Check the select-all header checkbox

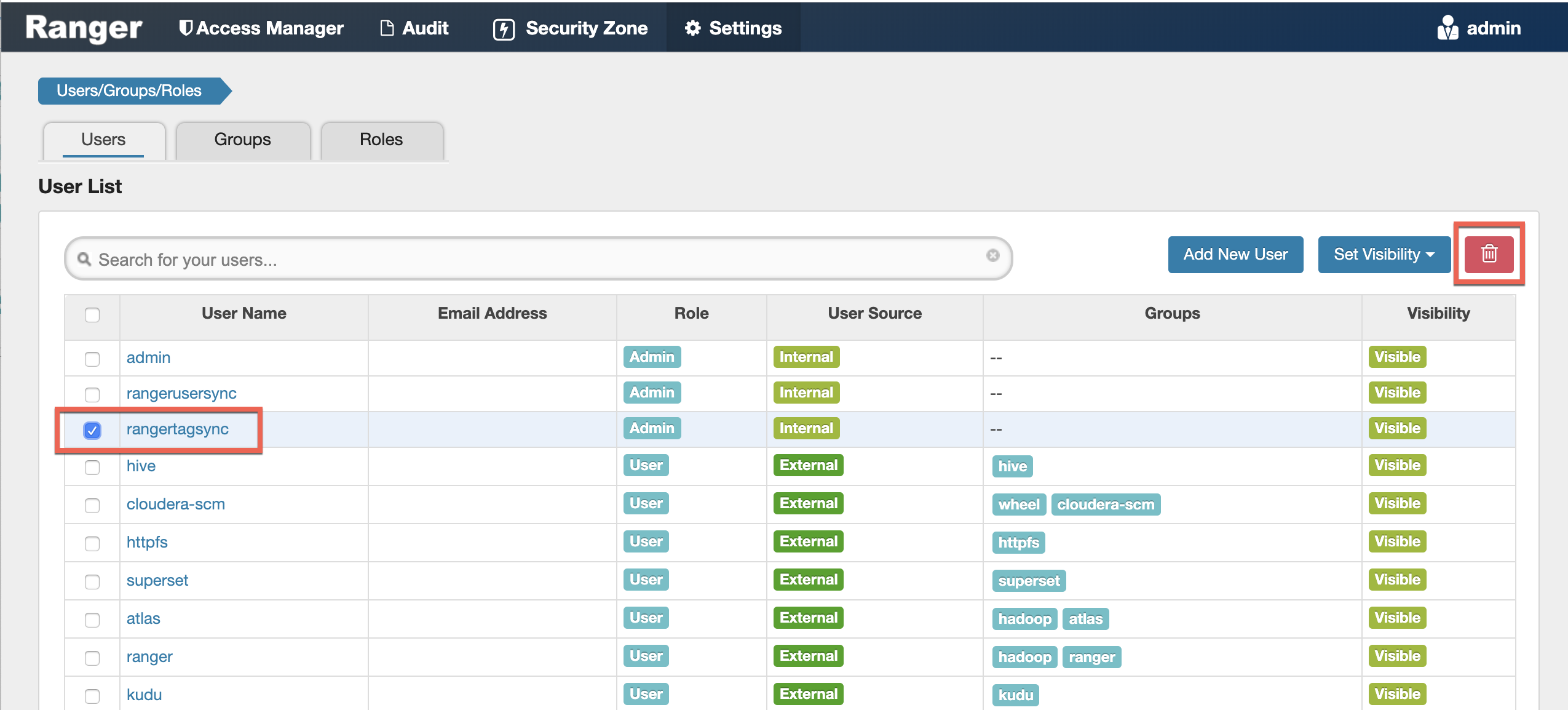pyautogui.click(x=92, y=315)
